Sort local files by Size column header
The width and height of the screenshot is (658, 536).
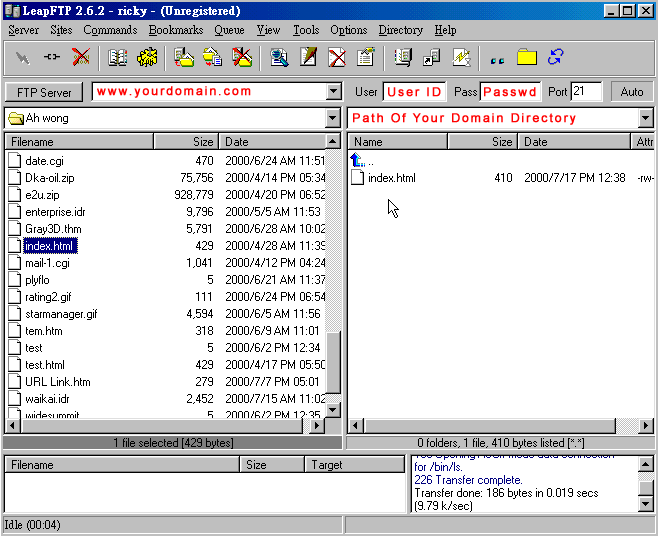[x=186, y=142]
